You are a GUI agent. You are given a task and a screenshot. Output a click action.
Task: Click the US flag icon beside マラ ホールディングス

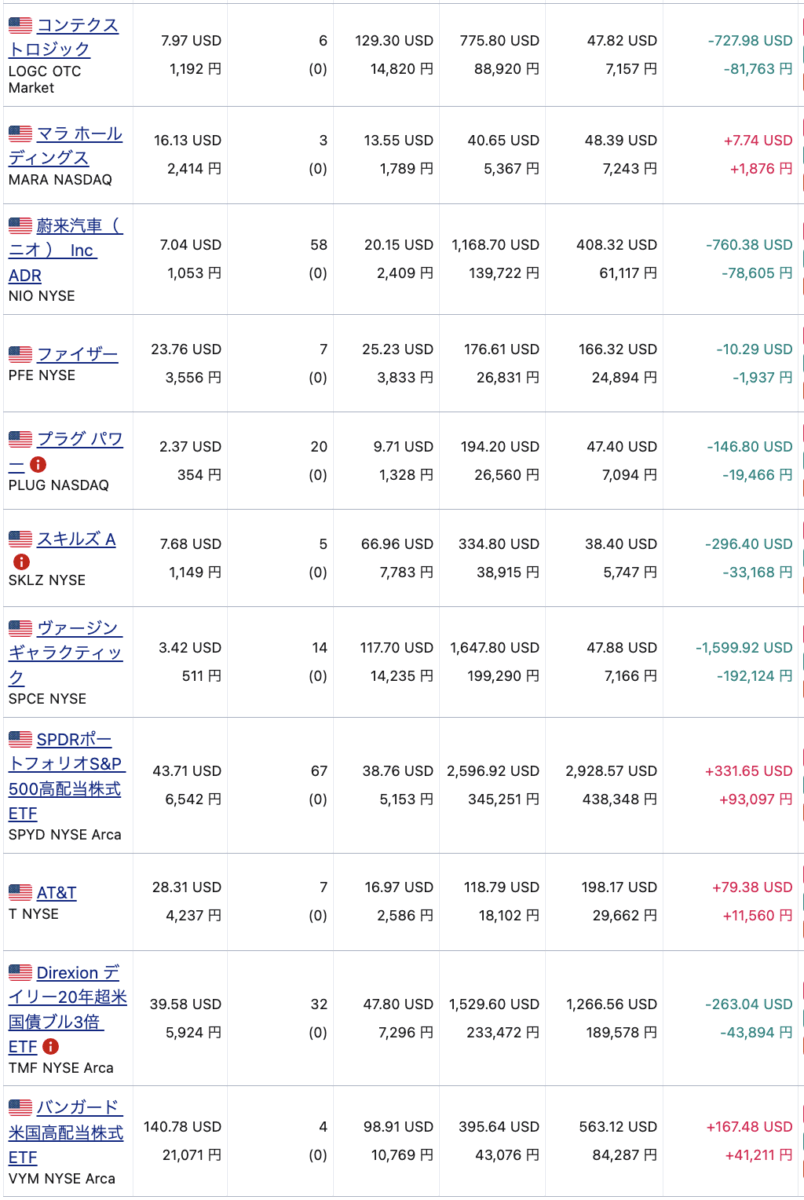(20, 133)
